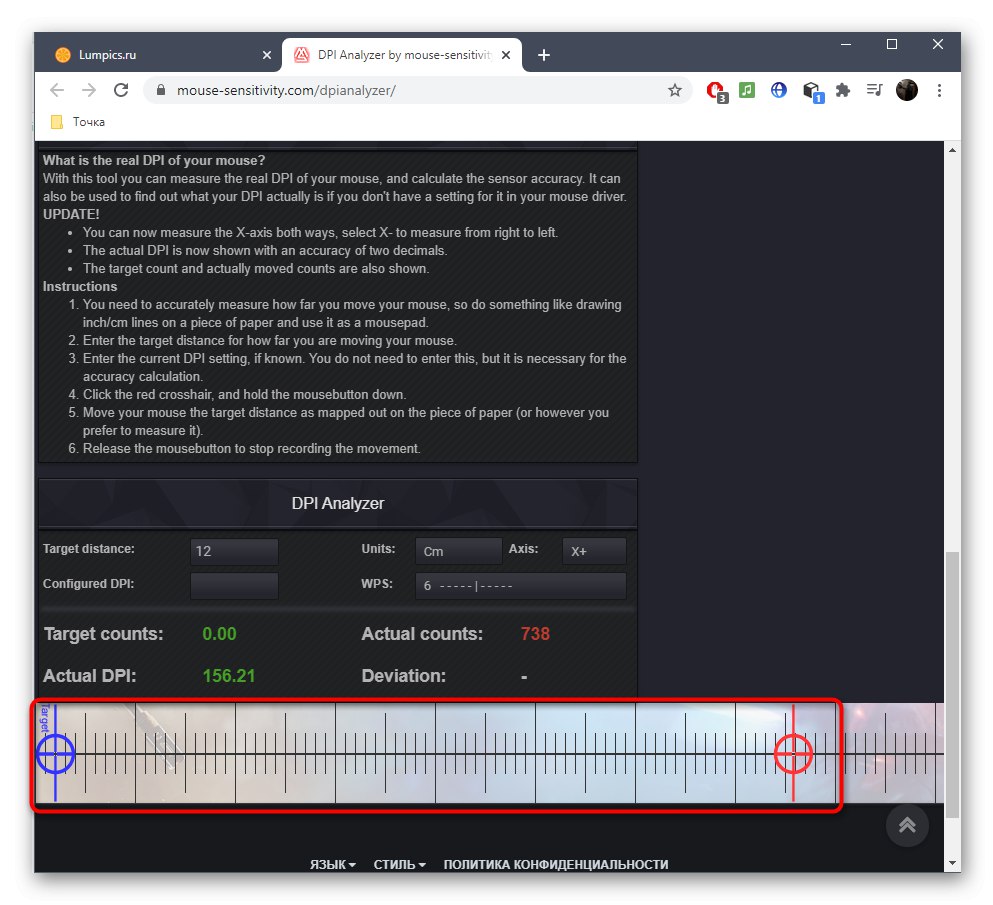Viewport: 993px width, 905px height.
Task: Click the Deviation label
Action: [x=403, y=676]
